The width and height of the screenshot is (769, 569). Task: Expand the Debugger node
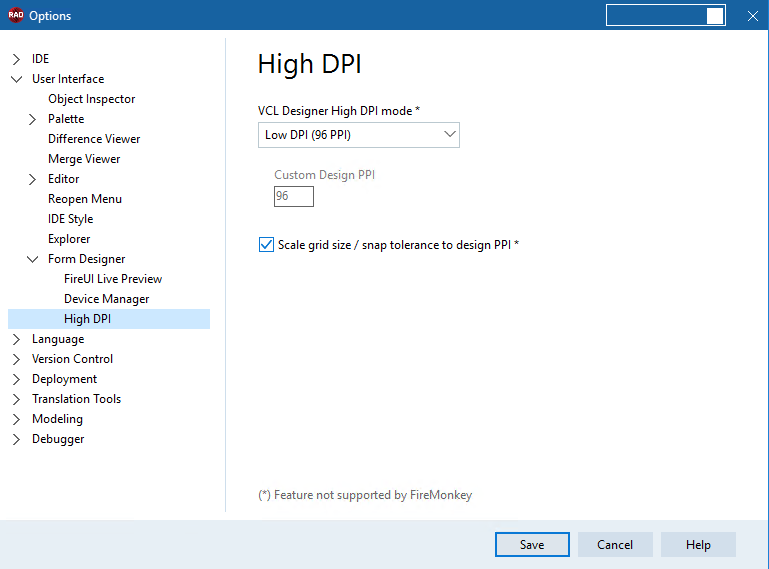tap(16, 440)
